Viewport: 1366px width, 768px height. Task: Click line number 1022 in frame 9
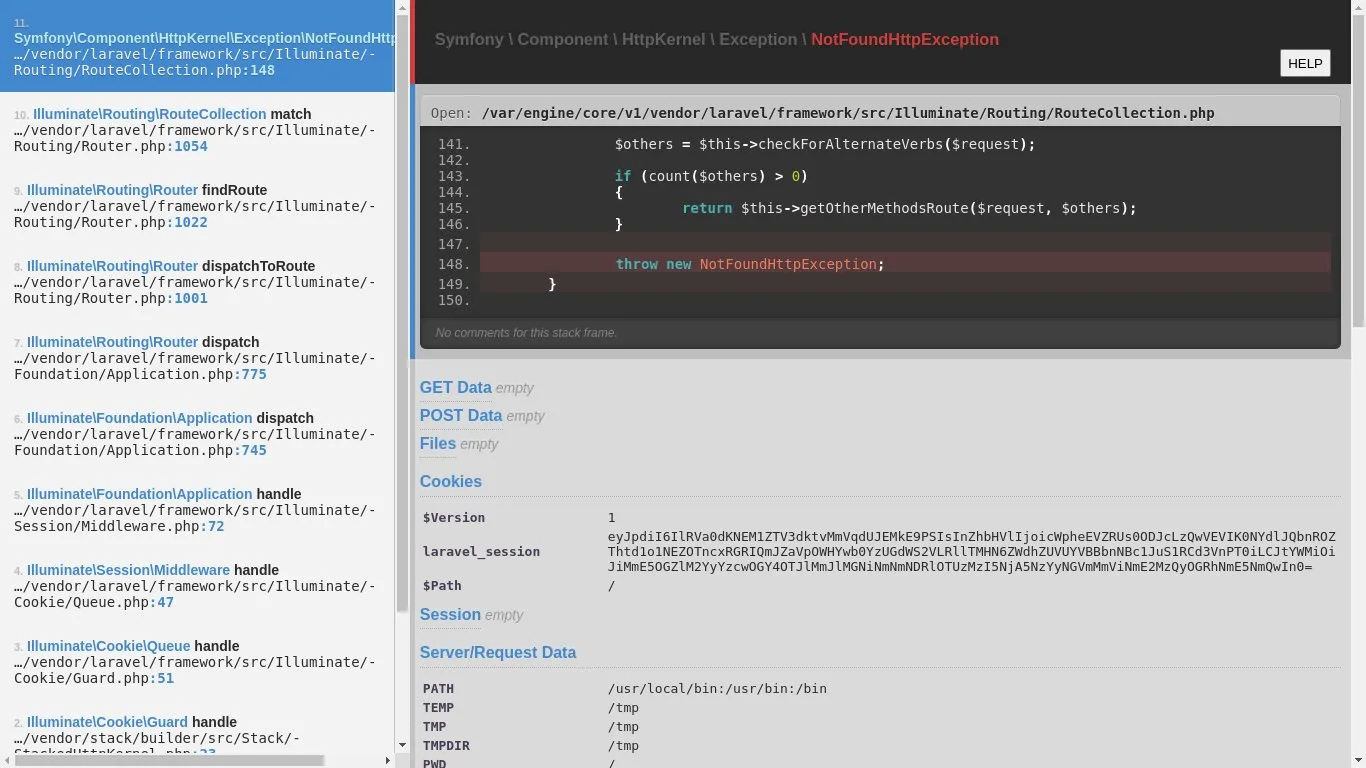(191, 222)
